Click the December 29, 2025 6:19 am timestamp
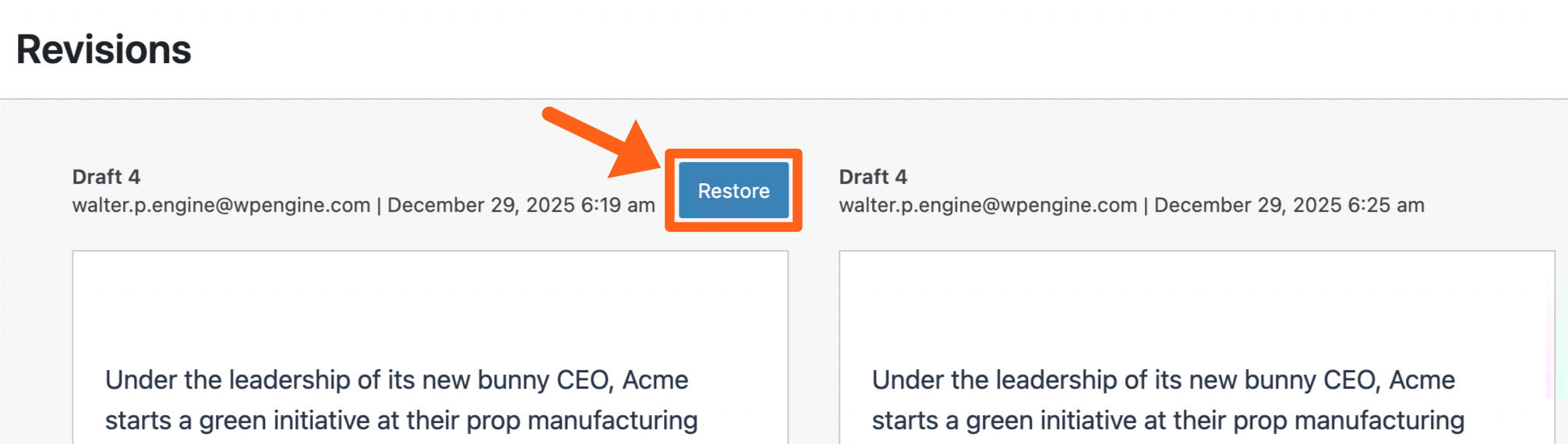 pyautogui.click(x=521, y=206)
